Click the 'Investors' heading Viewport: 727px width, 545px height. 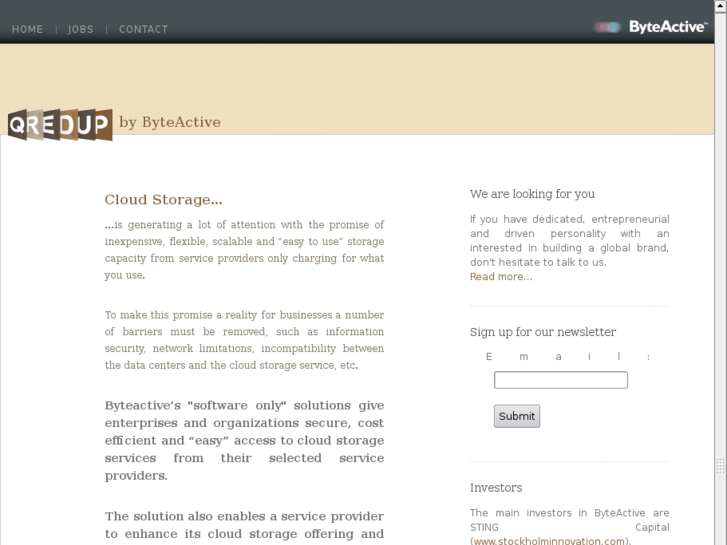click(x=496, y=488)
